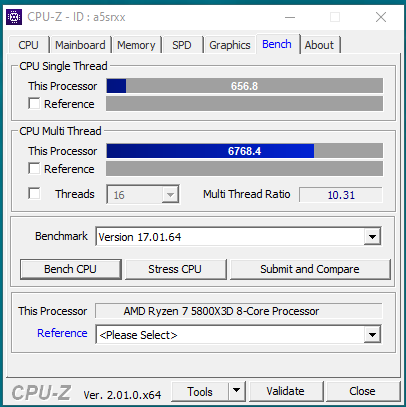
Task: Click the CPU-Z app icon in title bar
Action: coord(14,17)
